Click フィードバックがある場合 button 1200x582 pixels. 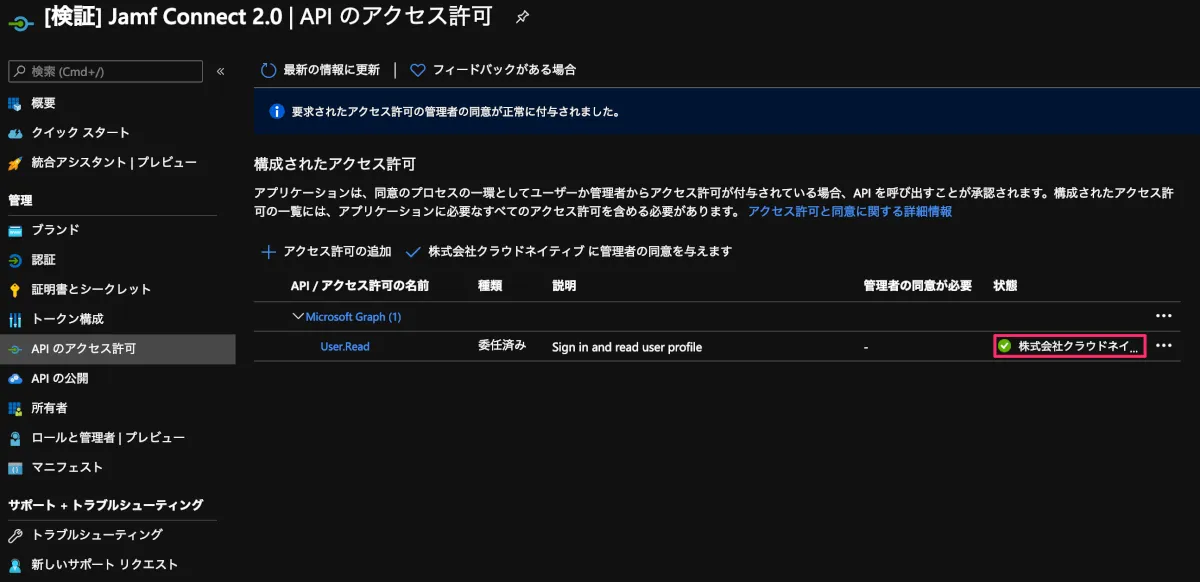click(493, 70)
